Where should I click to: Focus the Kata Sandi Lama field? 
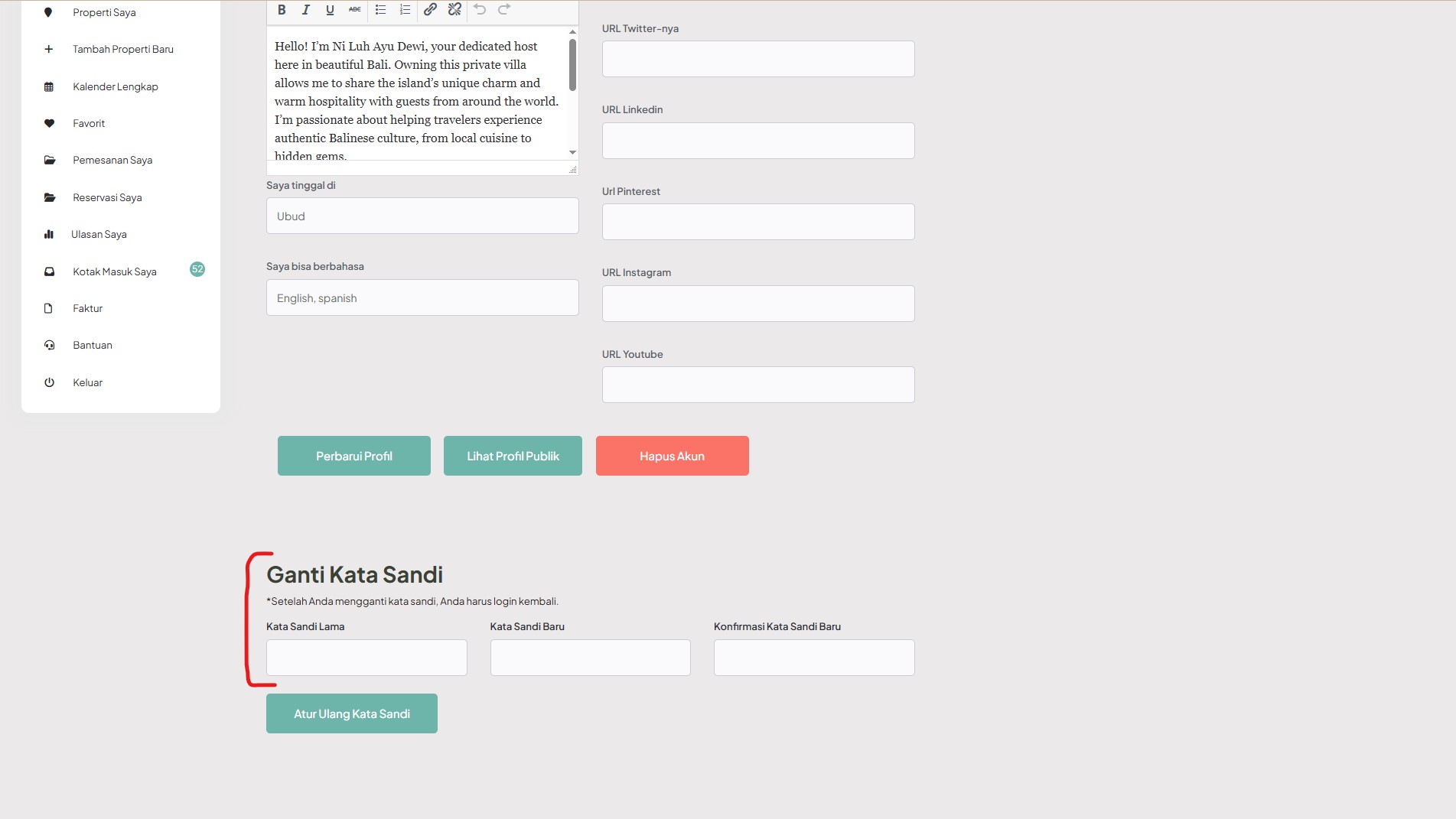366,658
